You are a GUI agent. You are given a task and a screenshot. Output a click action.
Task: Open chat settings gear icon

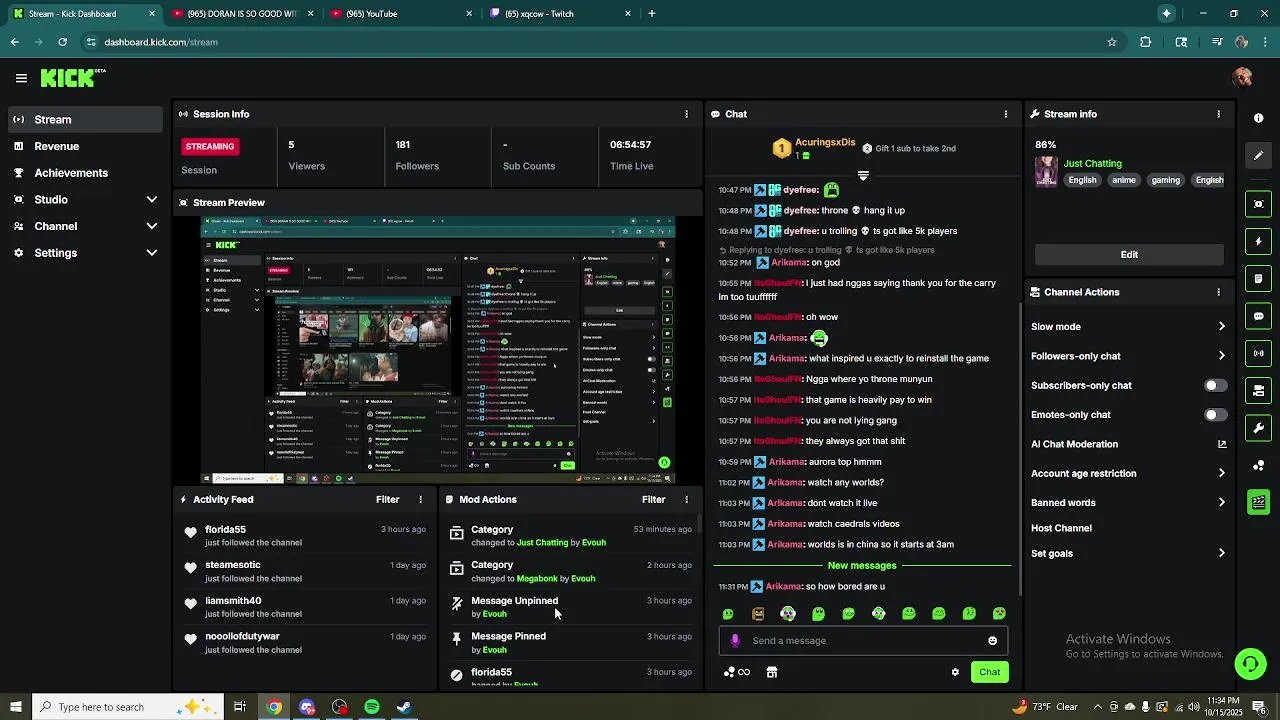point(955,672)
